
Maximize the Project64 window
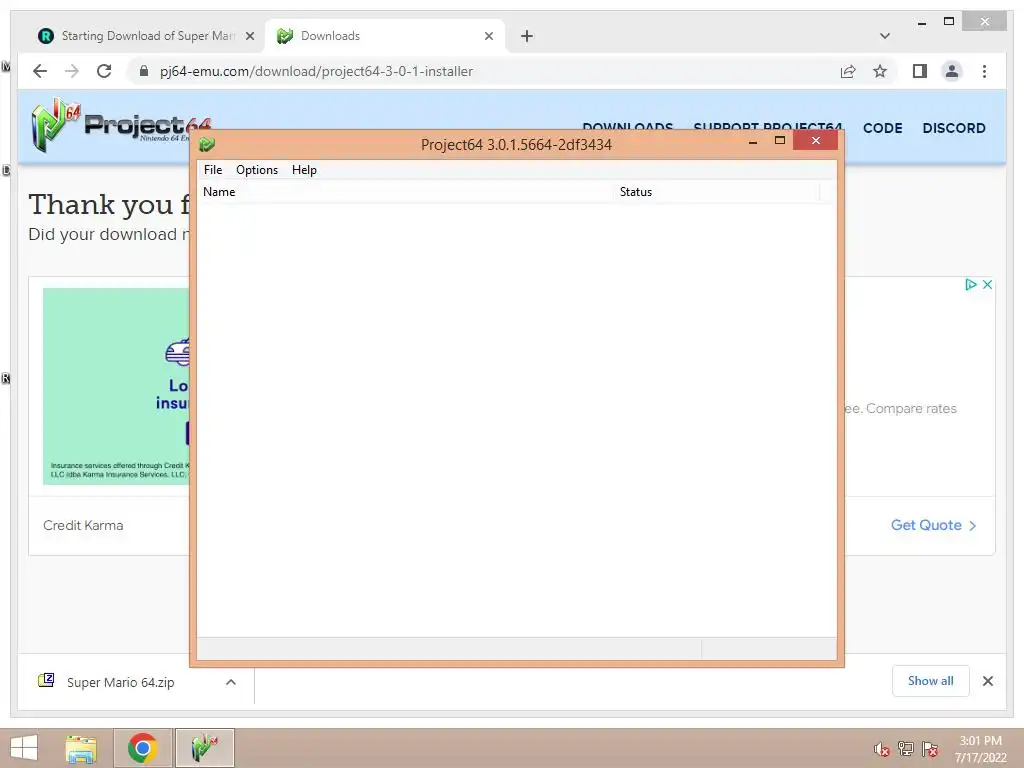pos(780,140)
